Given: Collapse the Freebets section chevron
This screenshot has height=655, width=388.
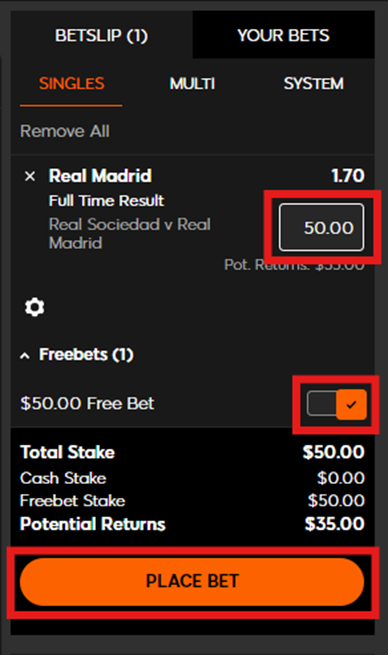Looking at the screenshot, I should [x=25, y=356].
